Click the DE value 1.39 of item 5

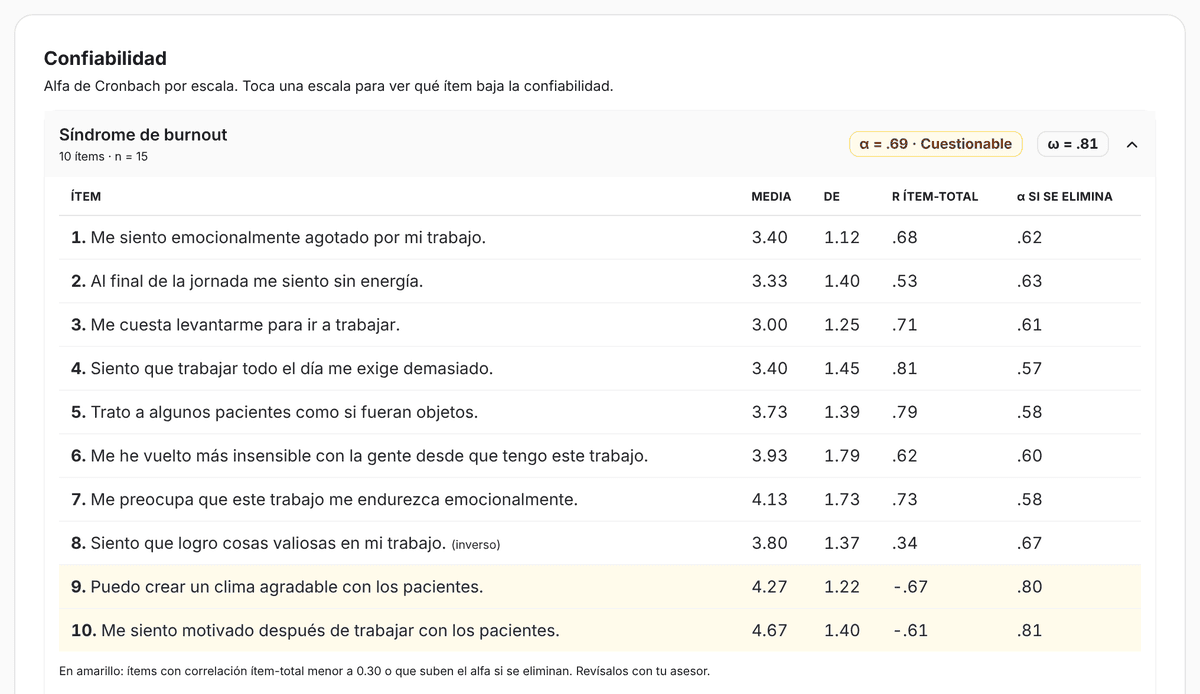842,412
